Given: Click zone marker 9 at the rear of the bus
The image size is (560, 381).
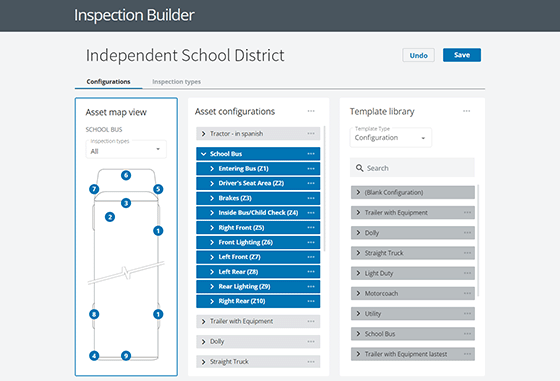Looking at the screenshot, I should coord(126,356).
